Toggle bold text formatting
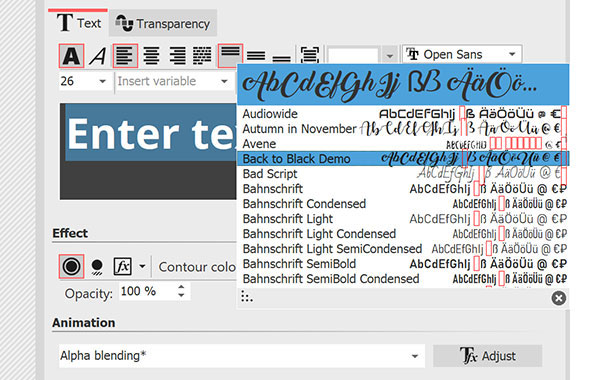The width and height of the screenshot is (600, 380). pos(72,56)
